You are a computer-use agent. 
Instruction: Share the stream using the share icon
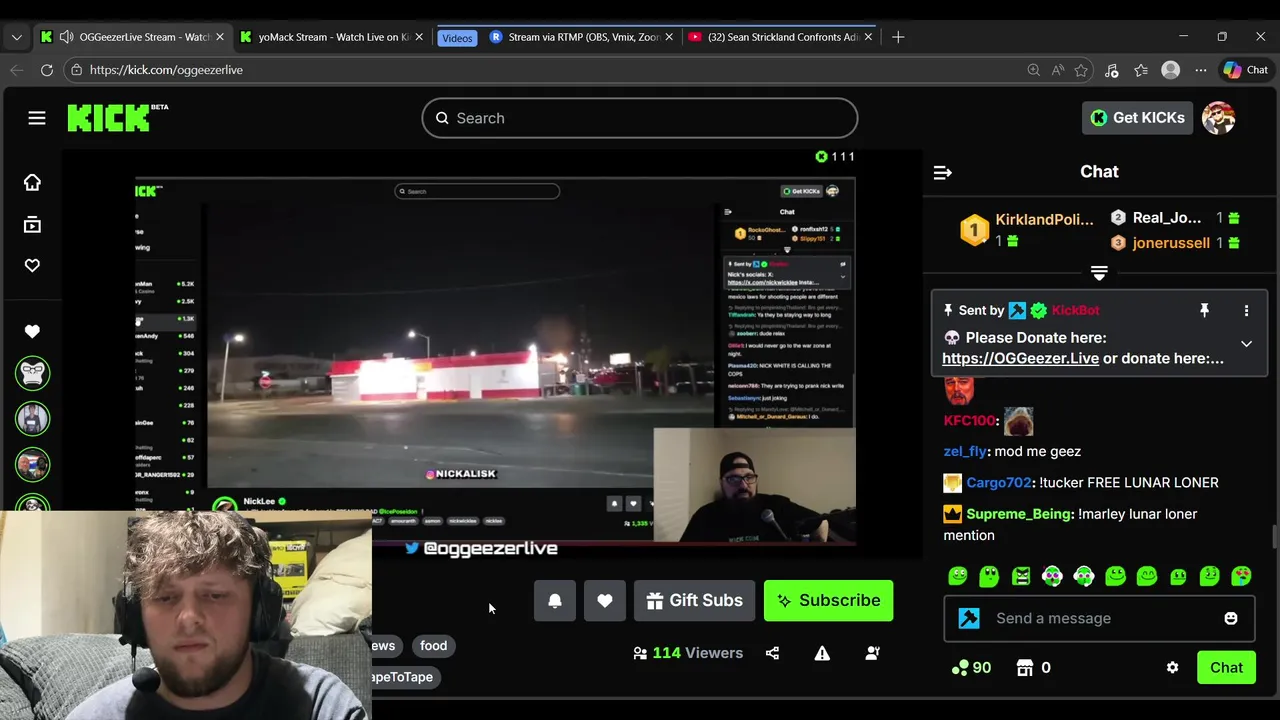[772, 653]
